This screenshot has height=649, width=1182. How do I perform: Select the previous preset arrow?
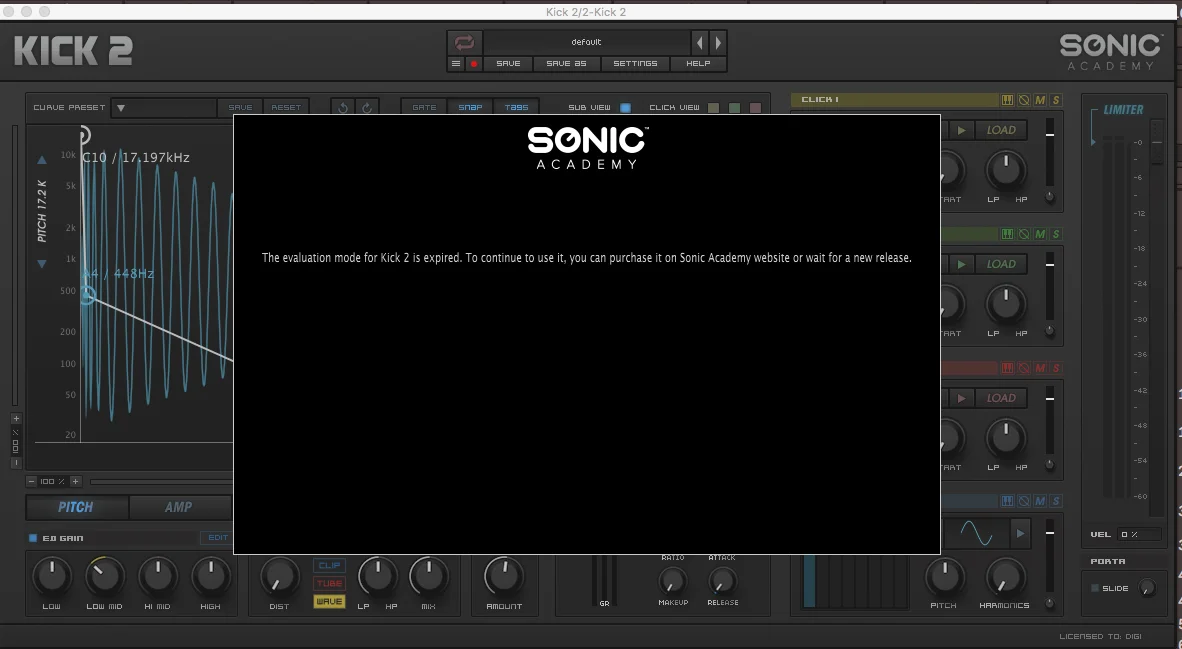pyautogui.click(x=700, y=43)
